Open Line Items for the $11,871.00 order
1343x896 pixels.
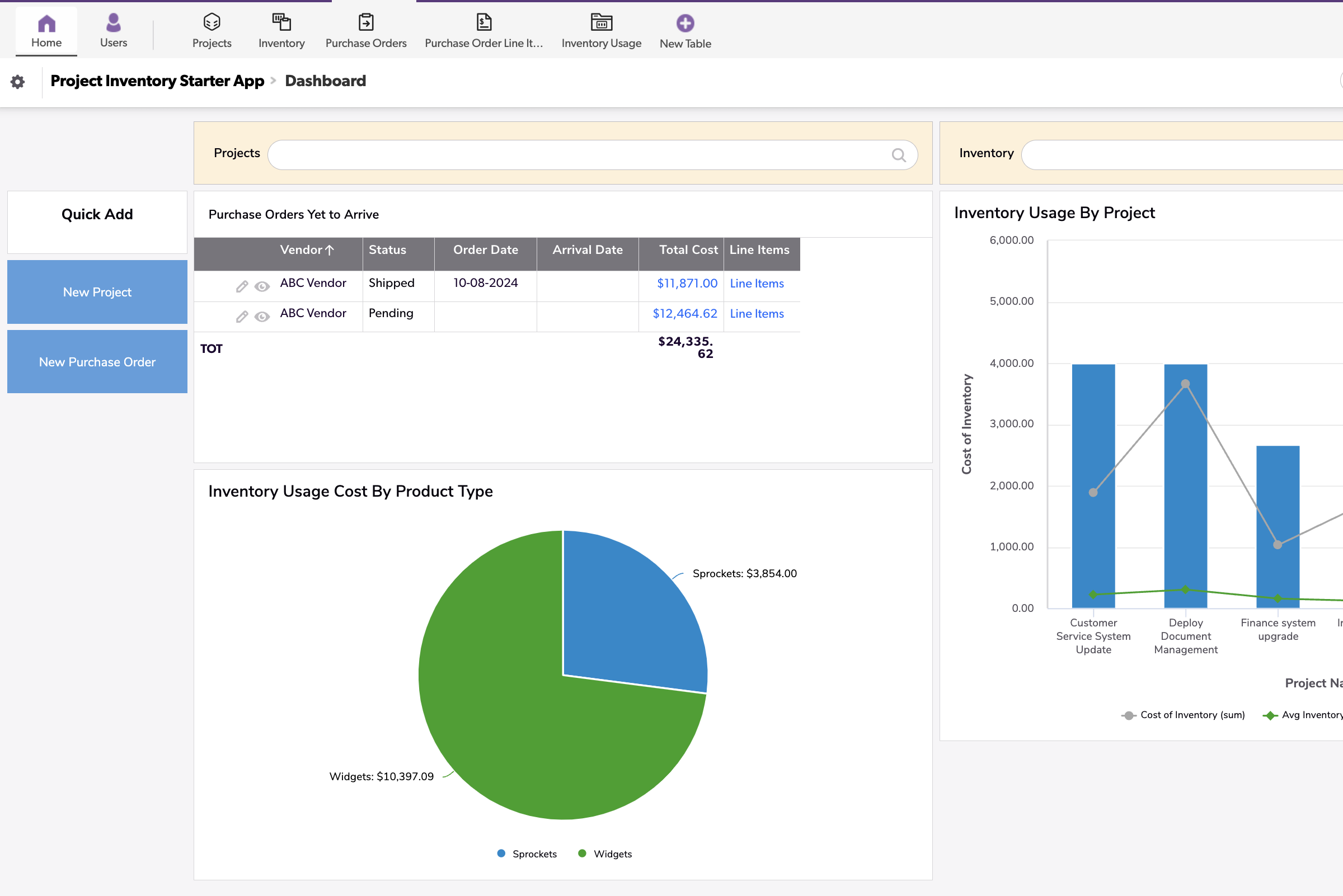pos(757,283)
